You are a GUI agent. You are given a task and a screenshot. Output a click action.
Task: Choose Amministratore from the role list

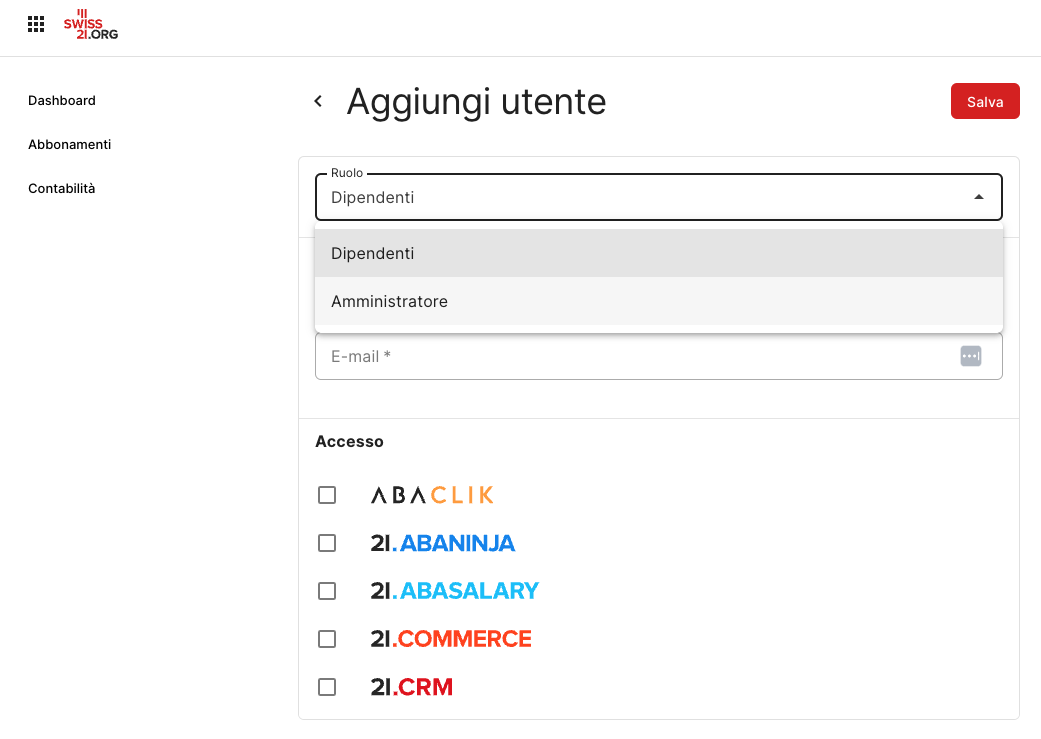(x=659, y=301)
